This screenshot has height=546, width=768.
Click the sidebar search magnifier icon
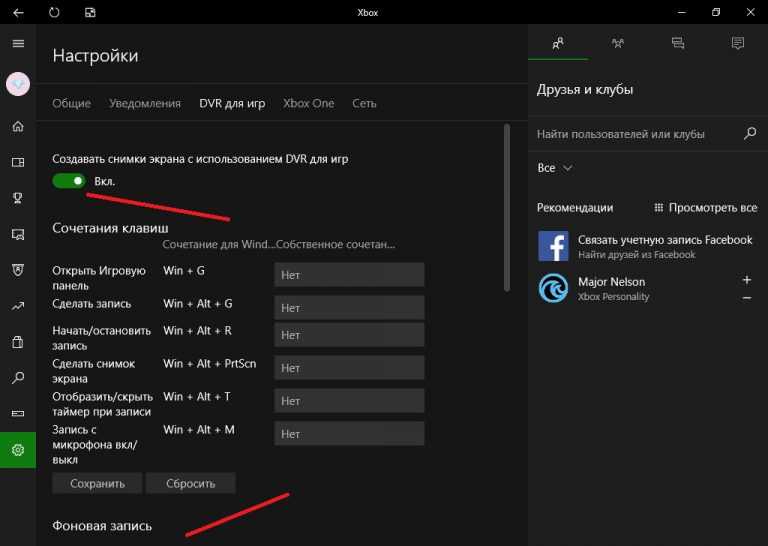click(18, 378)
